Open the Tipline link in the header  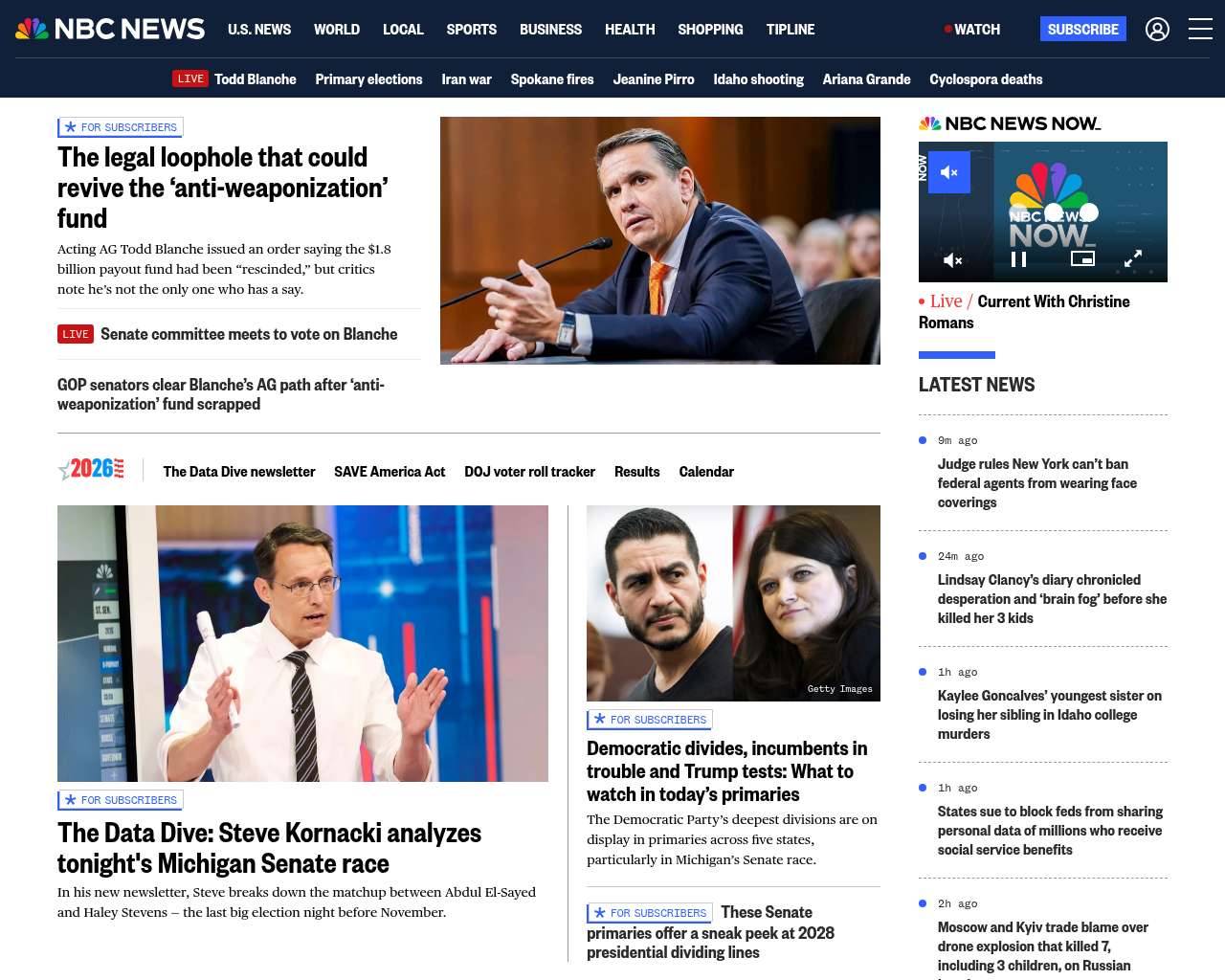click(x=791, y=30)
